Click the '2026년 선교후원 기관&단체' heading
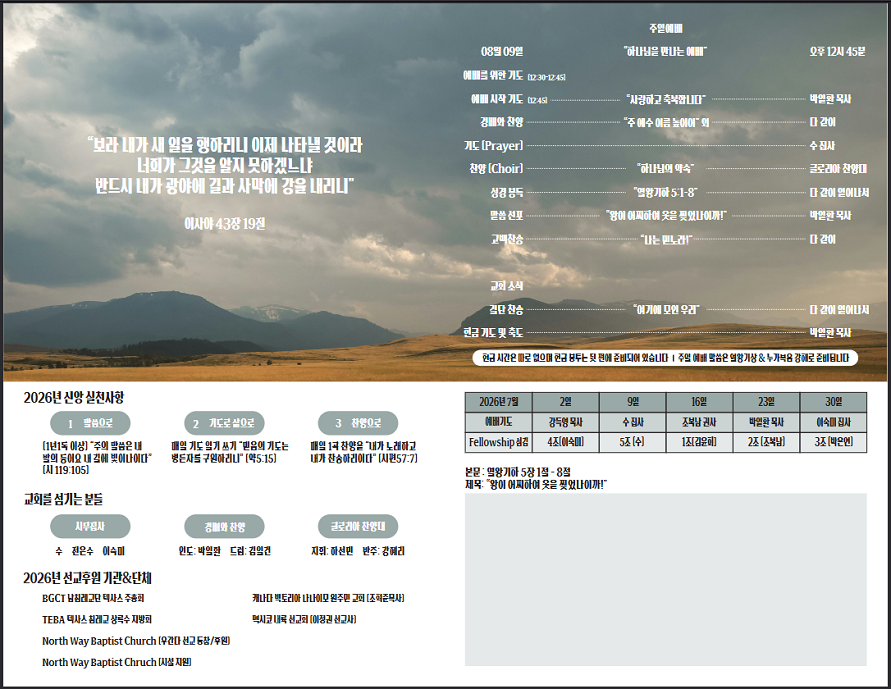 point(87,578)
